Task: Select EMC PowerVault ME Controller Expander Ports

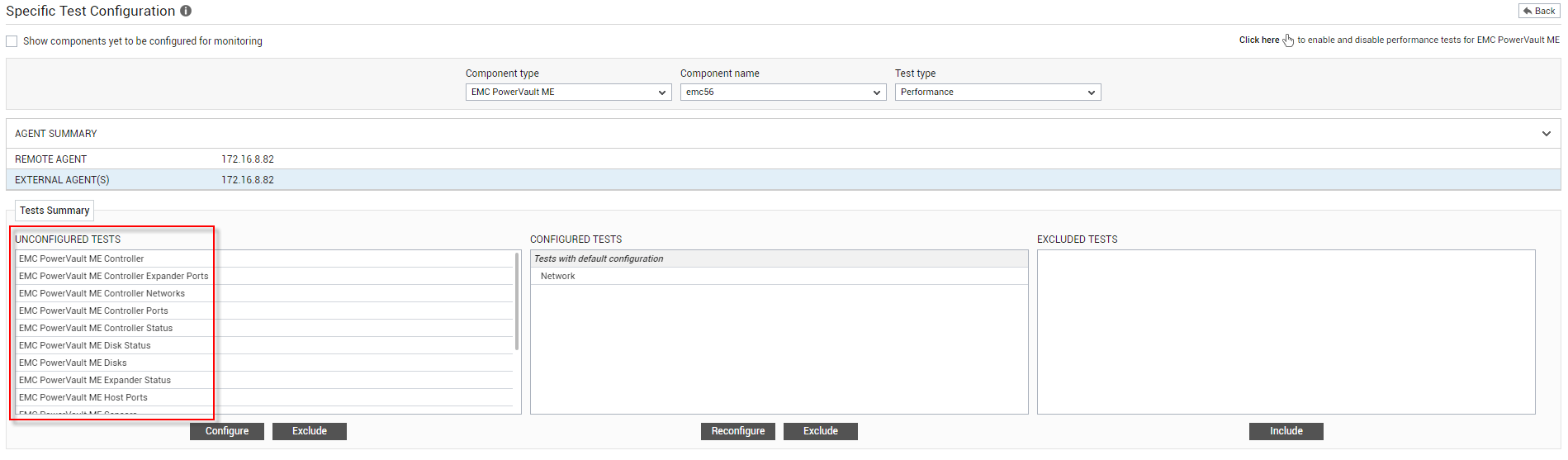Action: (264, 276)
